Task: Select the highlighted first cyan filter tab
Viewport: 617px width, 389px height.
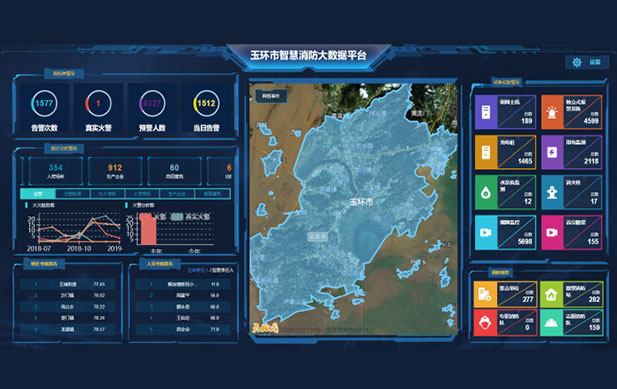Action: click(x=38, y=194)
